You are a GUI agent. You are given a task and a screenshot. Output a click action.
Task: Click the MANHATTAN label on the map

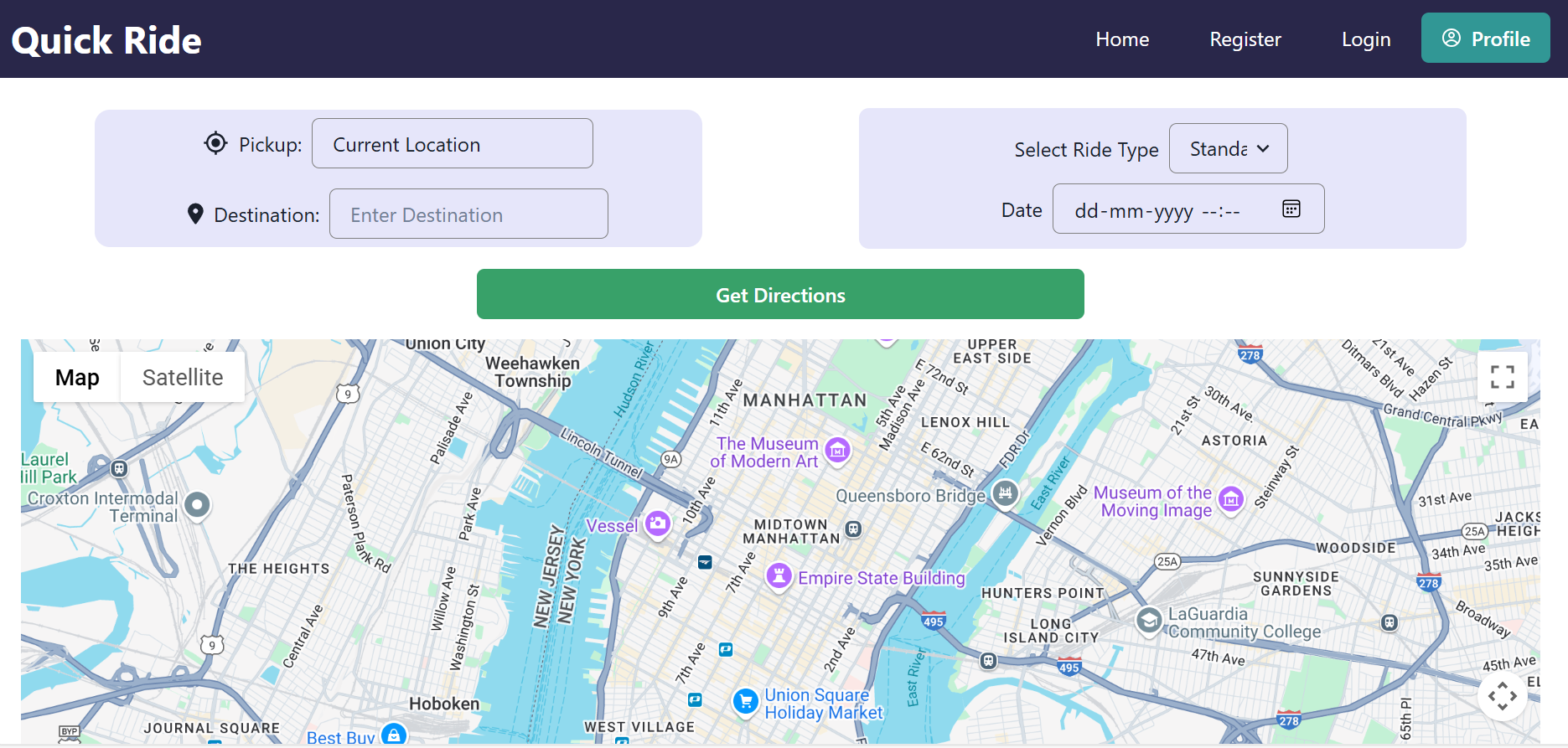tap(805, 400)
